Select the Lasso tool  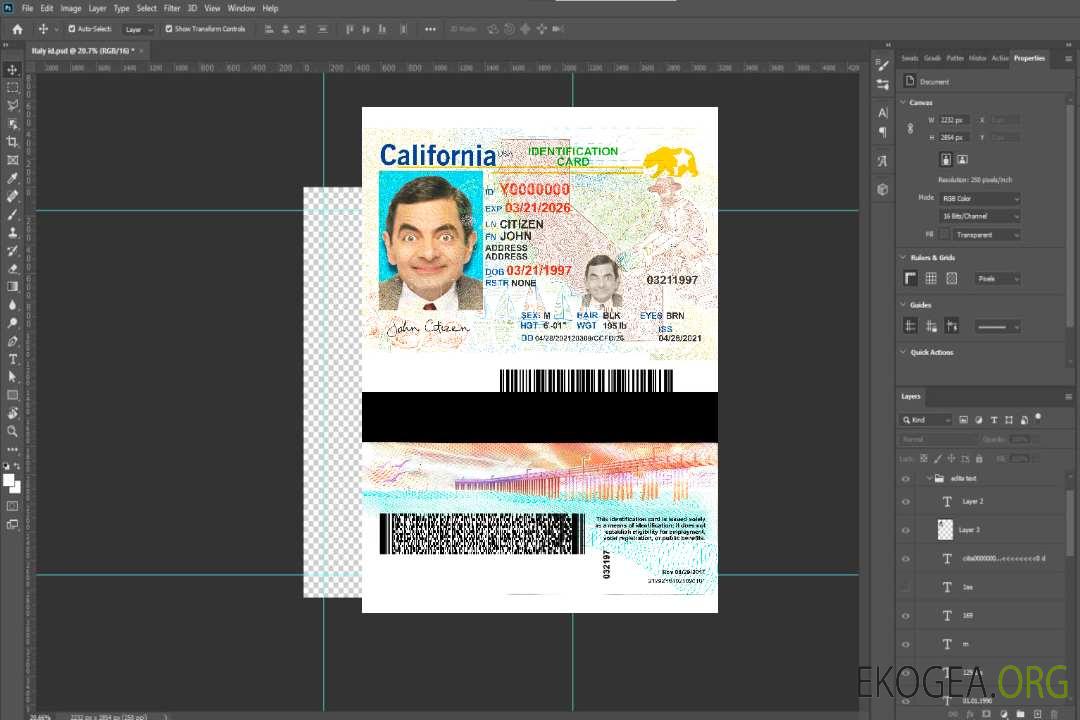(12, 105)
